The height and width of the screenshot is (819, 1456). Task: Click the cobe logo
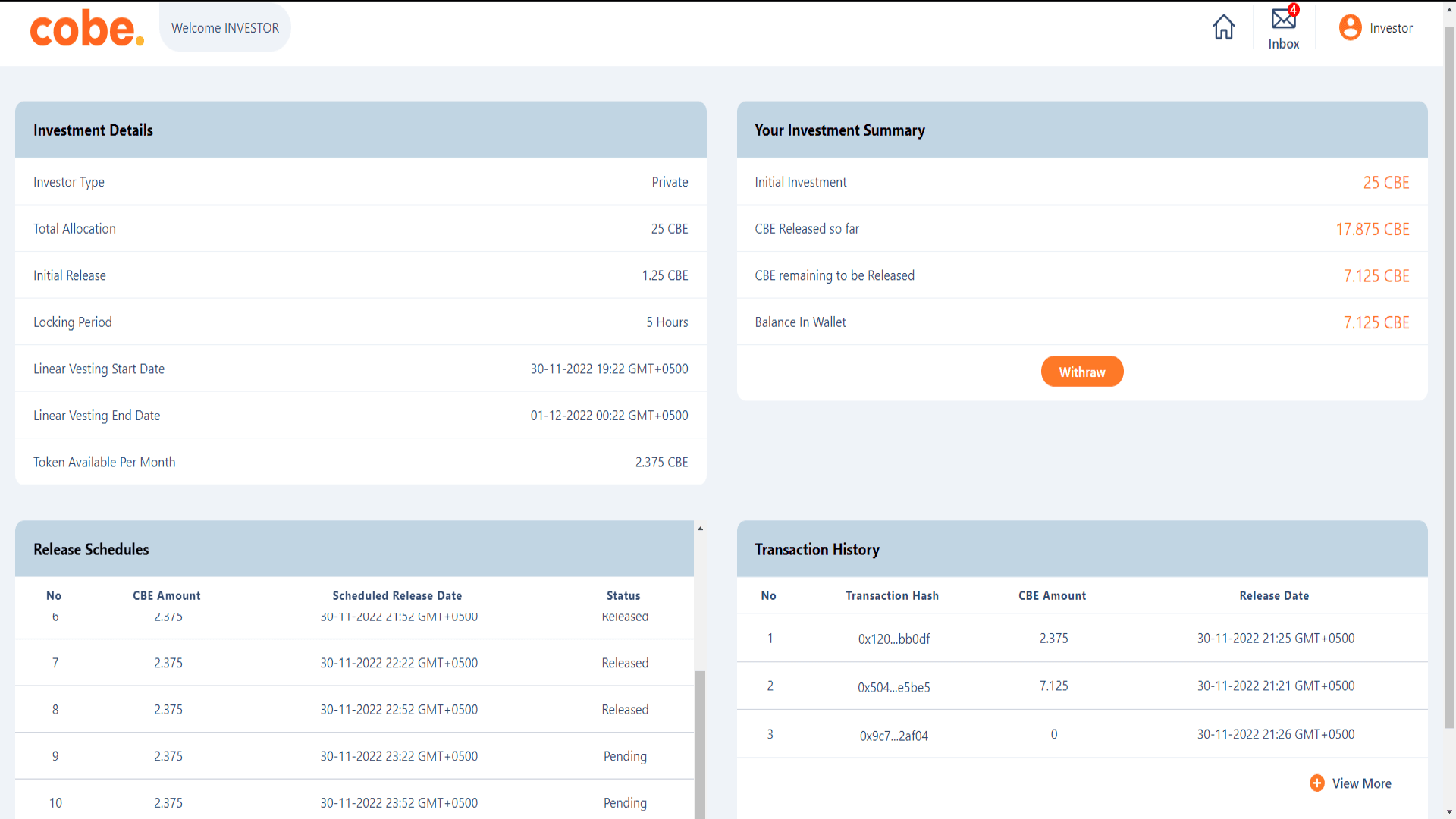[86, 29]
